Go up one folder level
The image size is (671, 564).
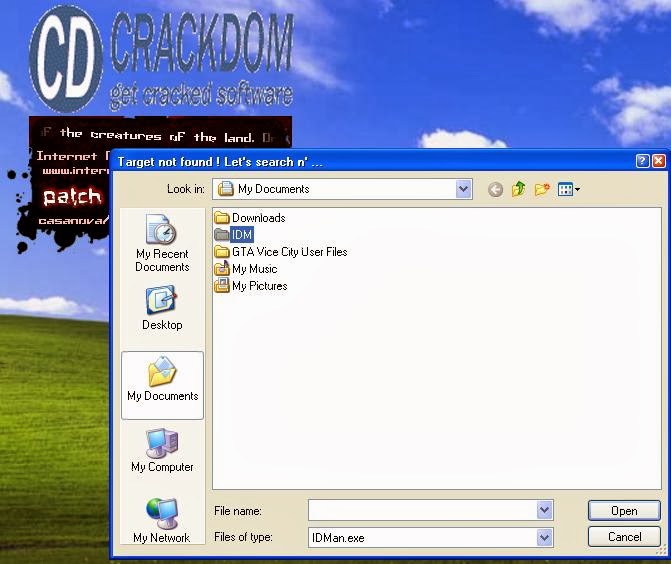pyautogui.click(x=518, y=189)
